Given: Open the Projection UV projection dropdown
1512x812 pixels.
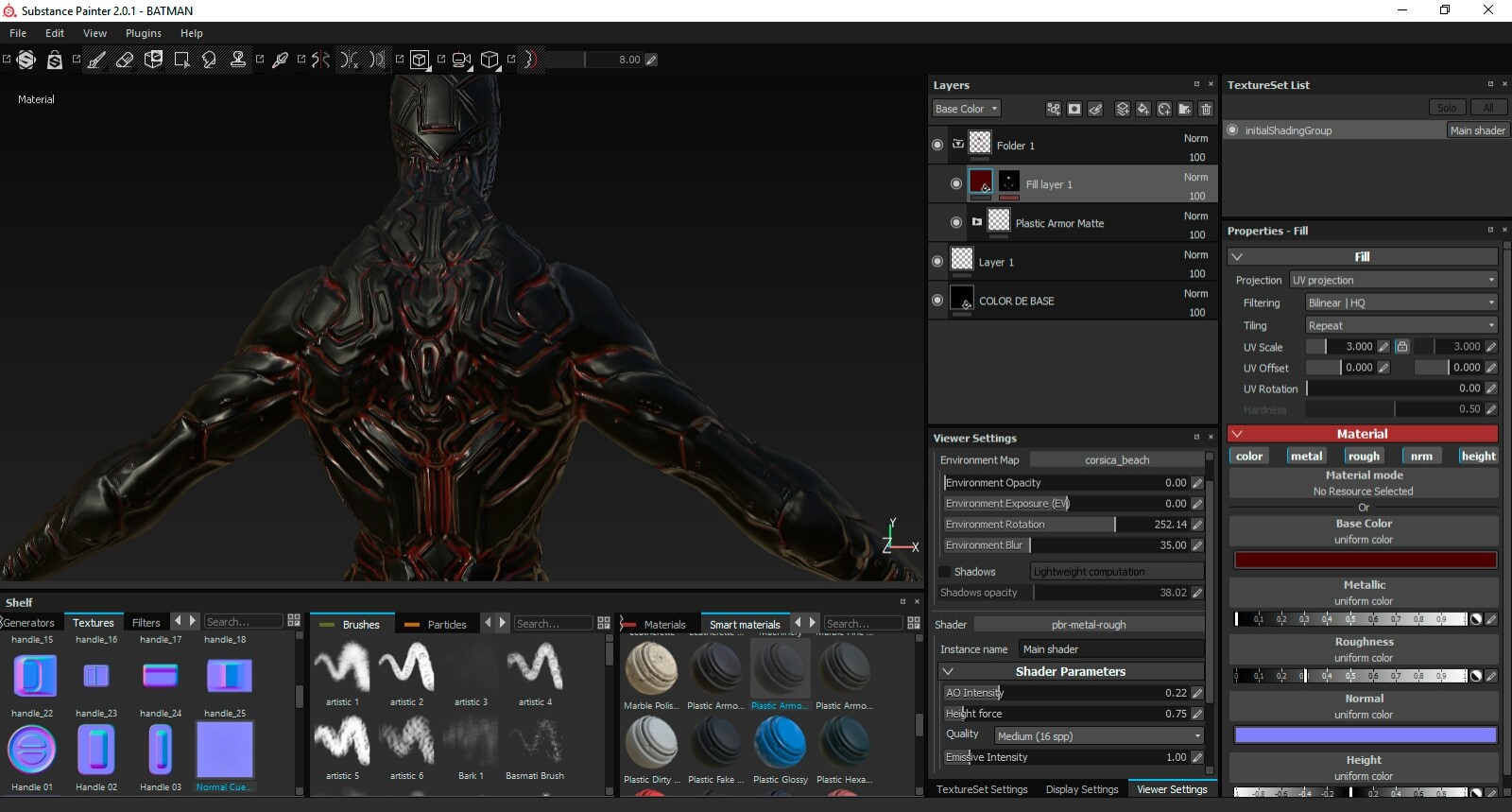Looking at the screenshot, I should pos(1394,280).
